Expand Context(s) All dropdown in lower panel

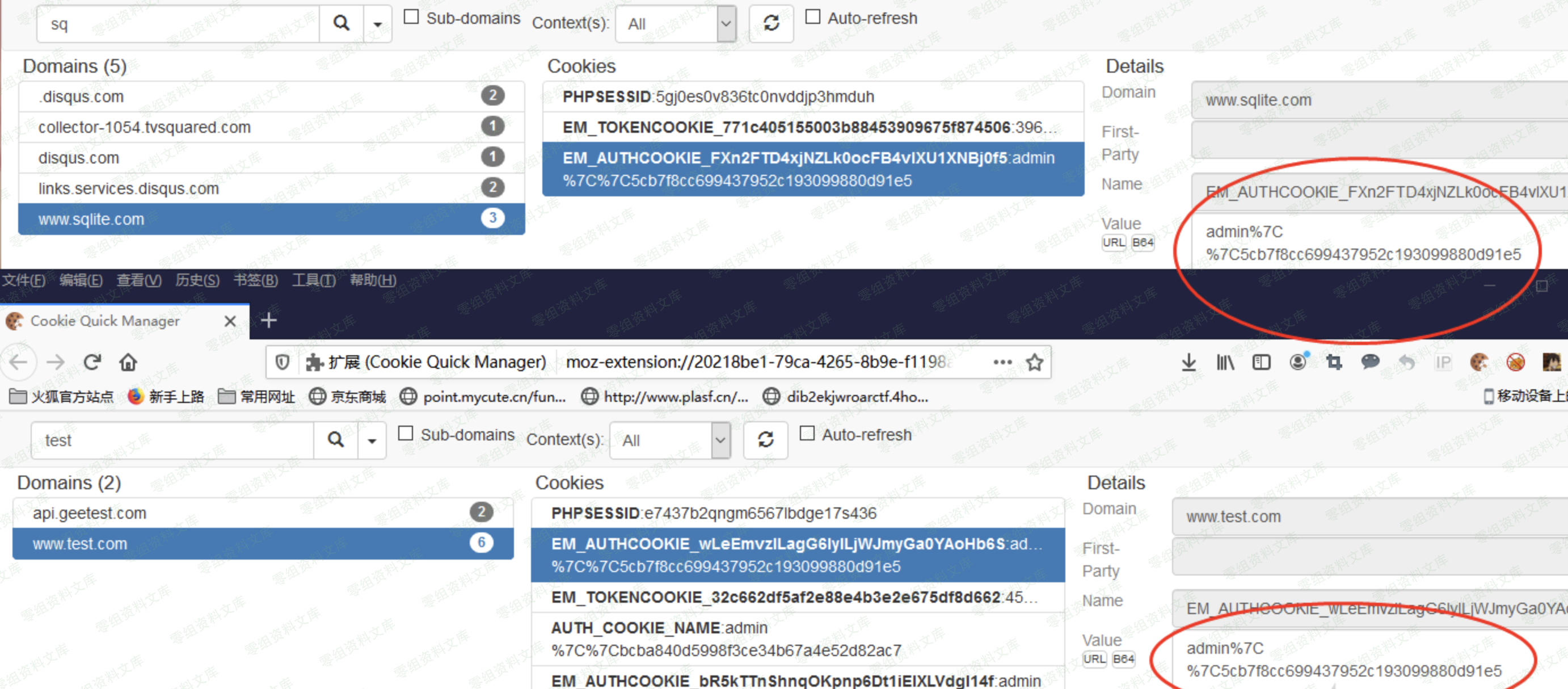coord(669,440)
